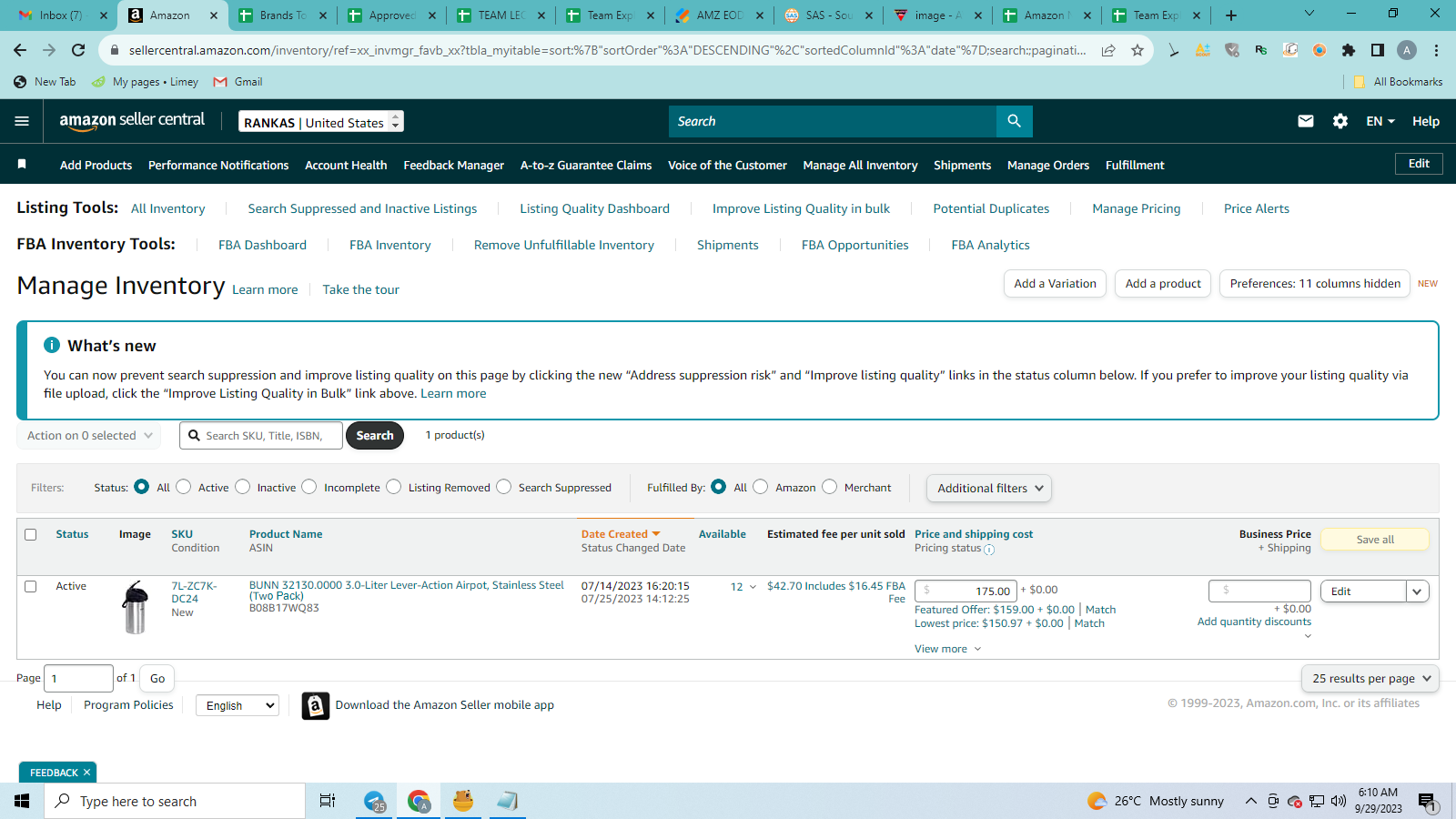Open the RANKAS United States marketplace switcher
Image resolution: width=1456 pixels, height=819 pixels.
pyautogui.click(x=321, y=122)
